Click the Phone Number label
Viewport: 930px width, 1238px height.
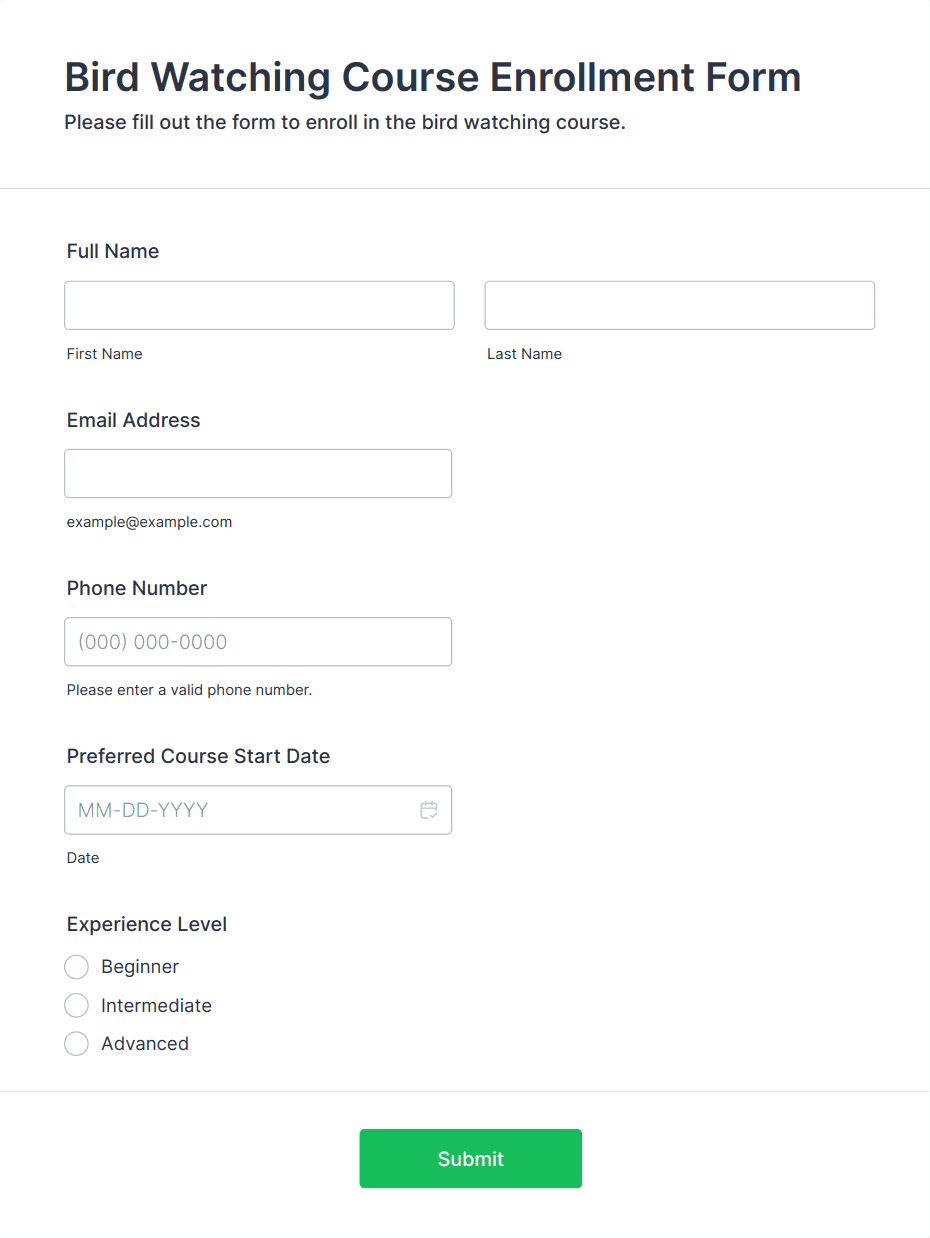[137, 588]
